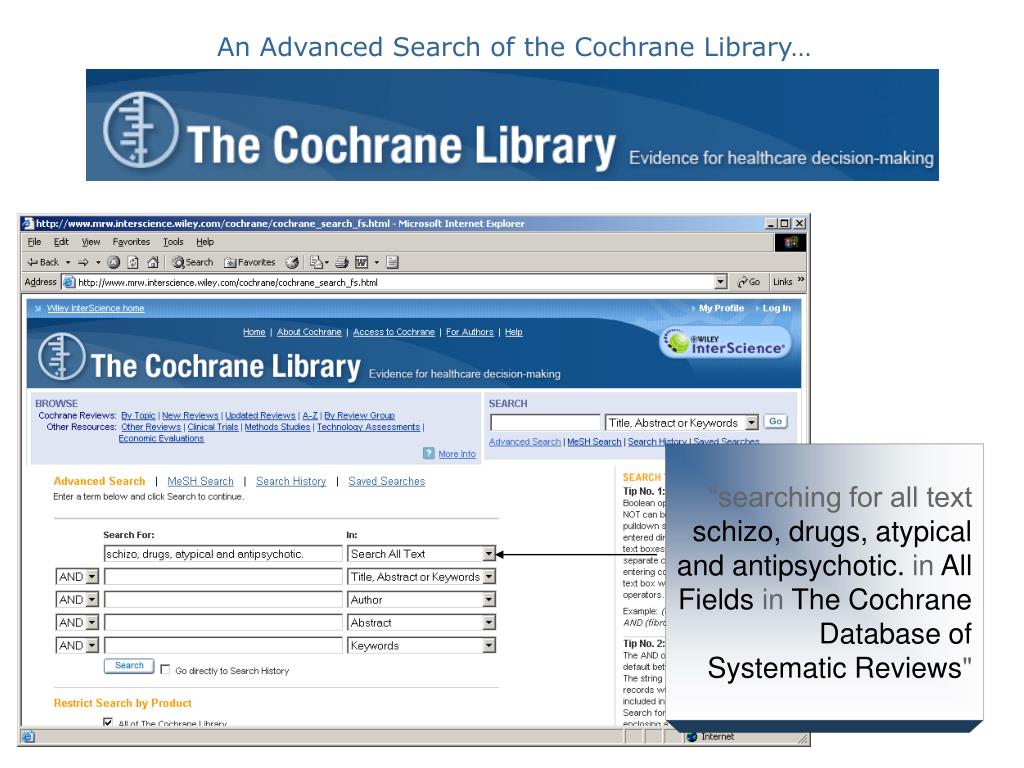
Task: Click the Print icon in the toolbar
Action: click(x=342, y=263)
